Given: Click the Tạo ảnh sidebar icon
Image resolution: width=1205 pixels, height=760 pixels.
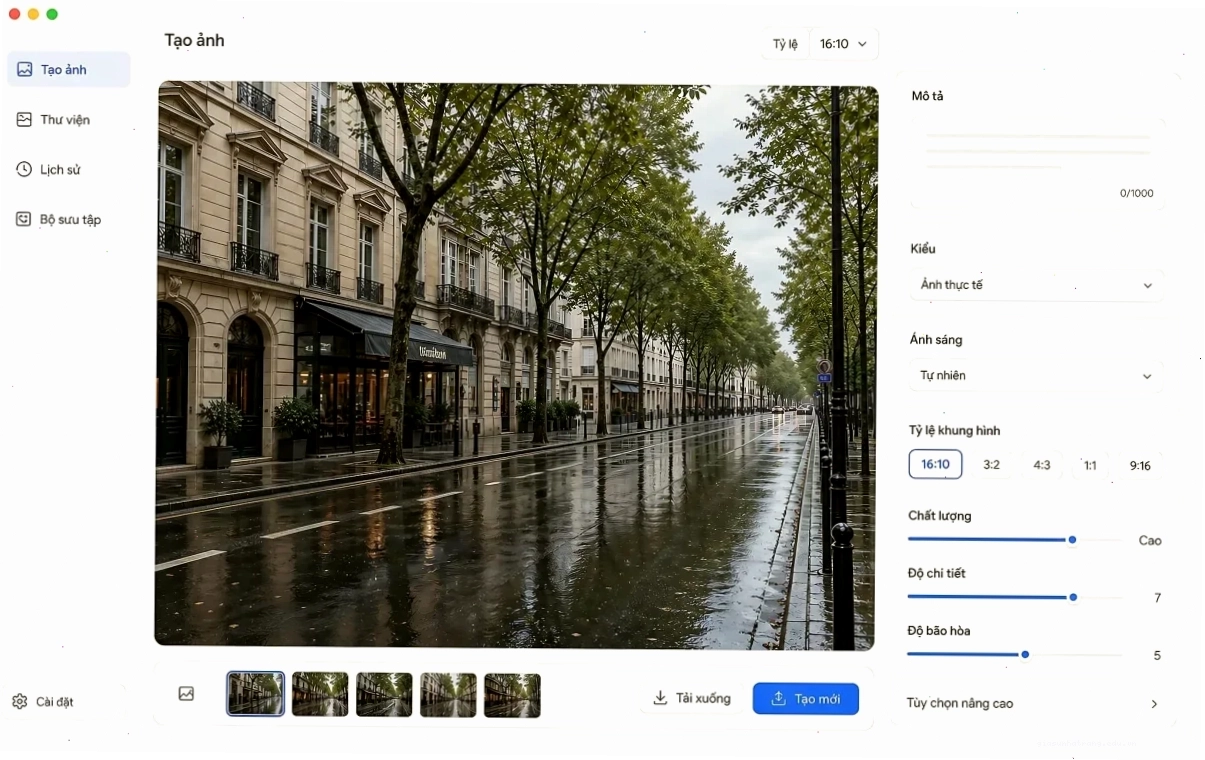Looking at the screenshot, I should pos(25,70).
